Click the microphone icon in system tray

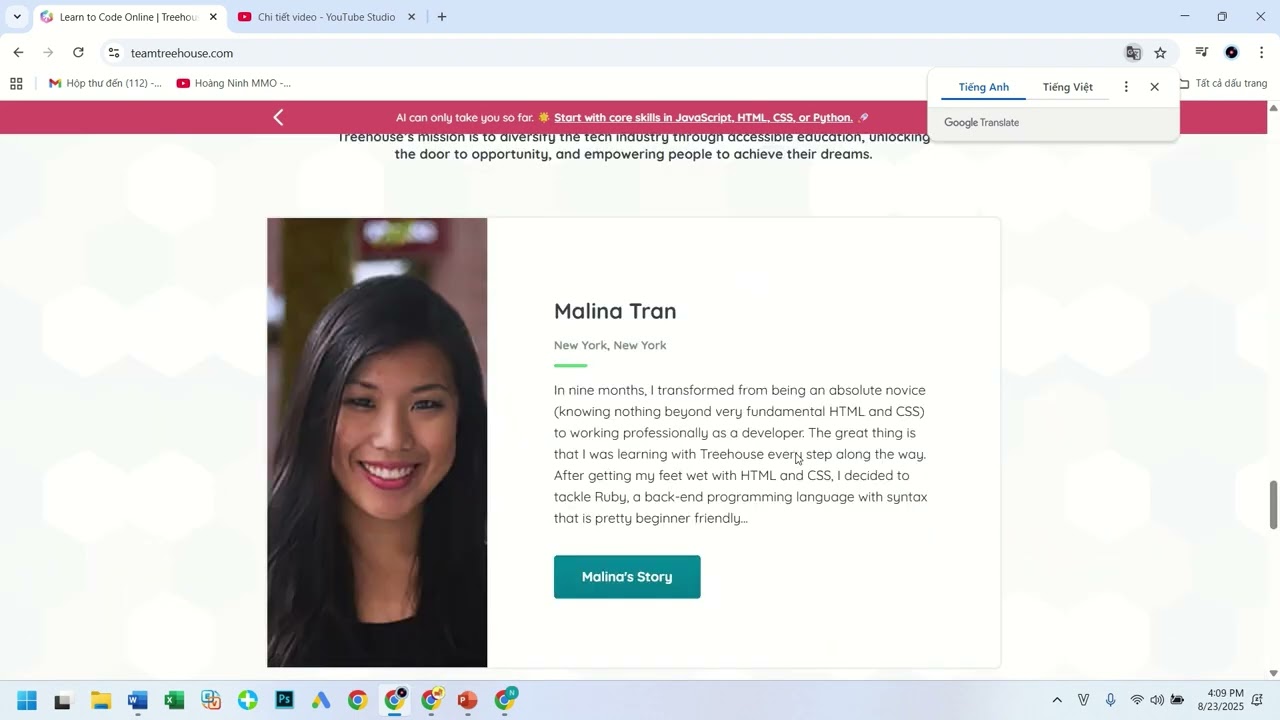click(x=1110, y=700)
